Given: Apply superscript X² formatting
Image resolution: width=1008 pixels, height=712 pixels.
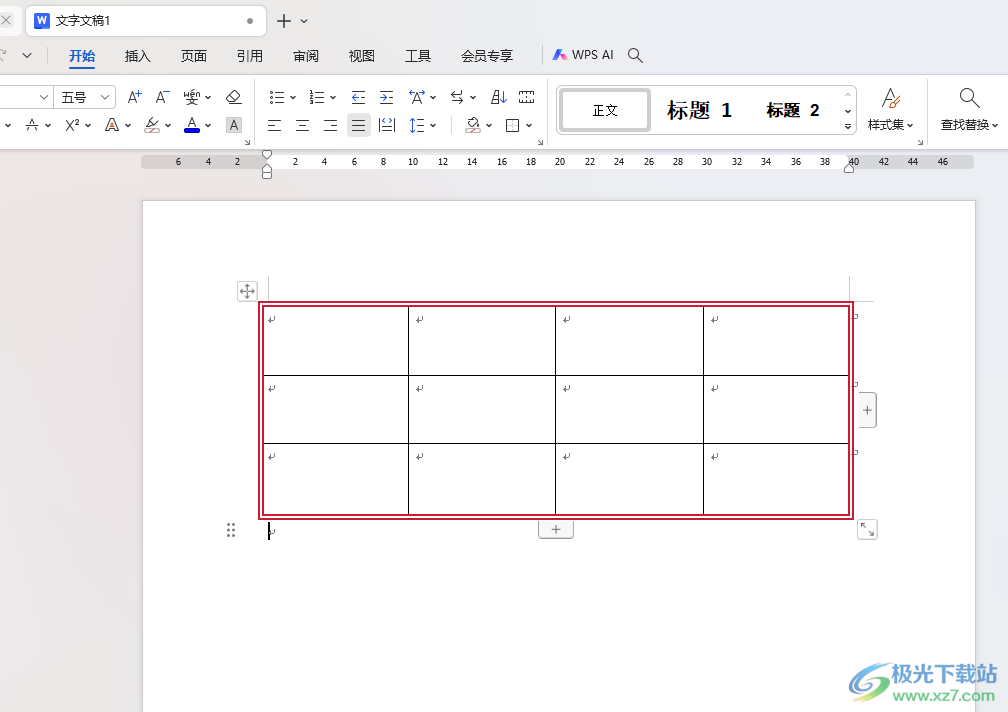Looking at the screenshot, I should 72,125.
